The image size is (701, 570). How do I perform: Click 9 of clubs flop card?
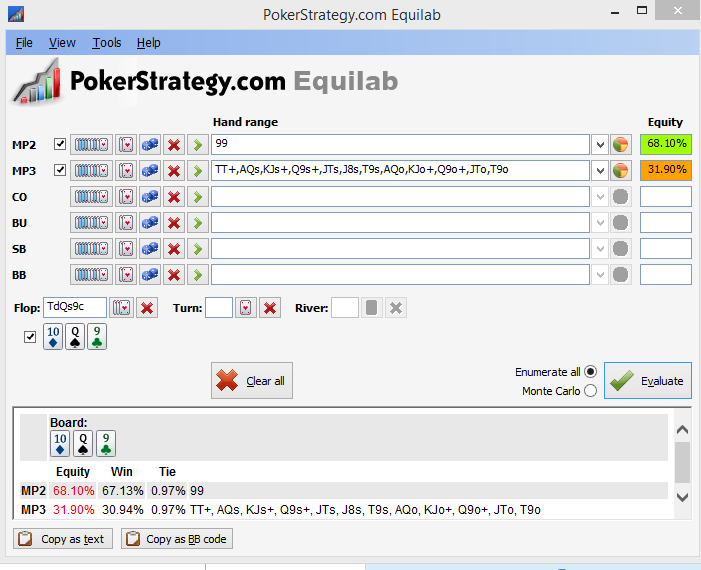pyautogui.click(x=97, y=337)
